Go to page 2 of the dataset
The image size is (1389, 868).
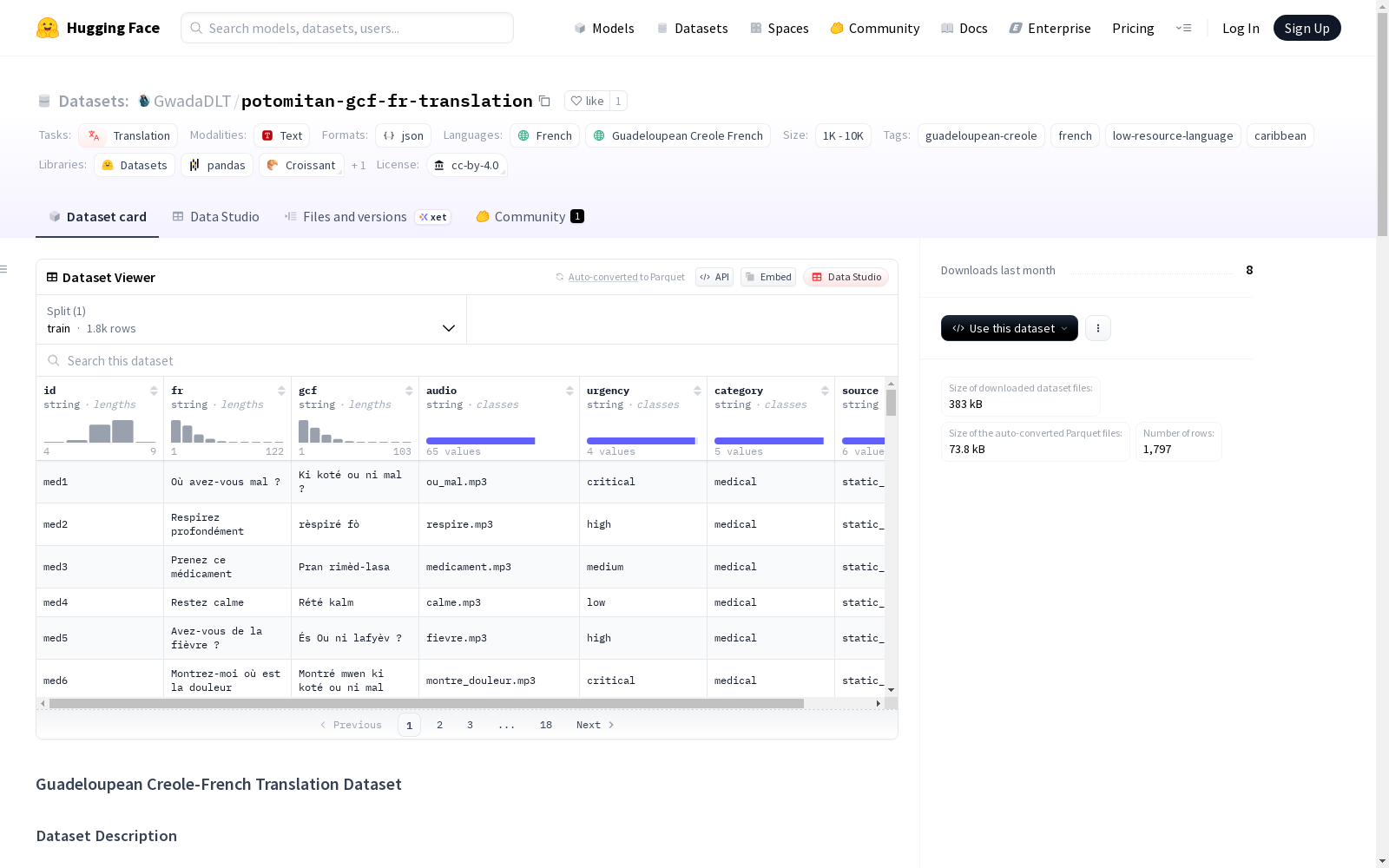pos(440,725)
